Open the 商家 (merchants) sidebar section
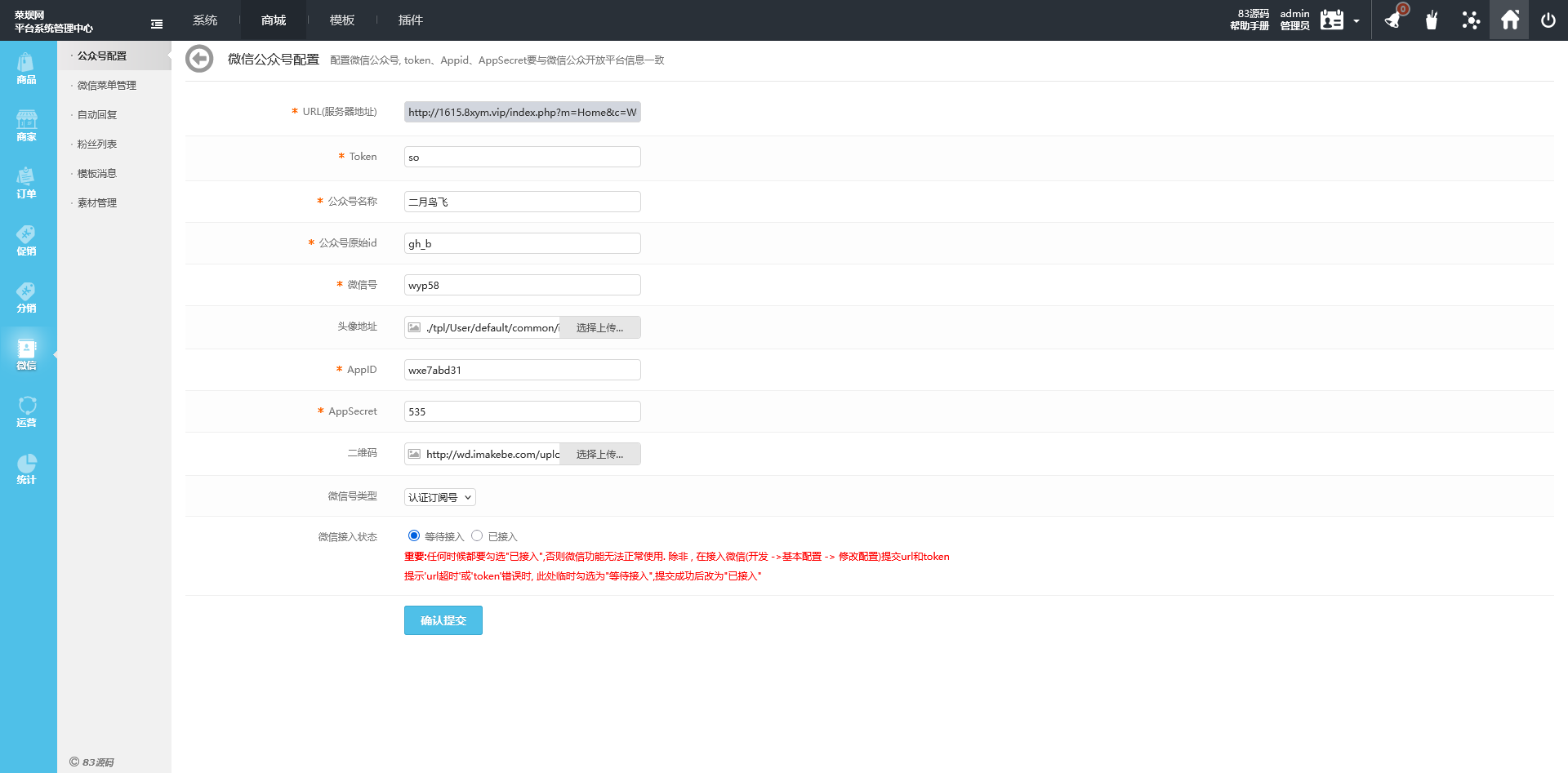Screen dimensions: 1568x773 (x=26, y=126)
